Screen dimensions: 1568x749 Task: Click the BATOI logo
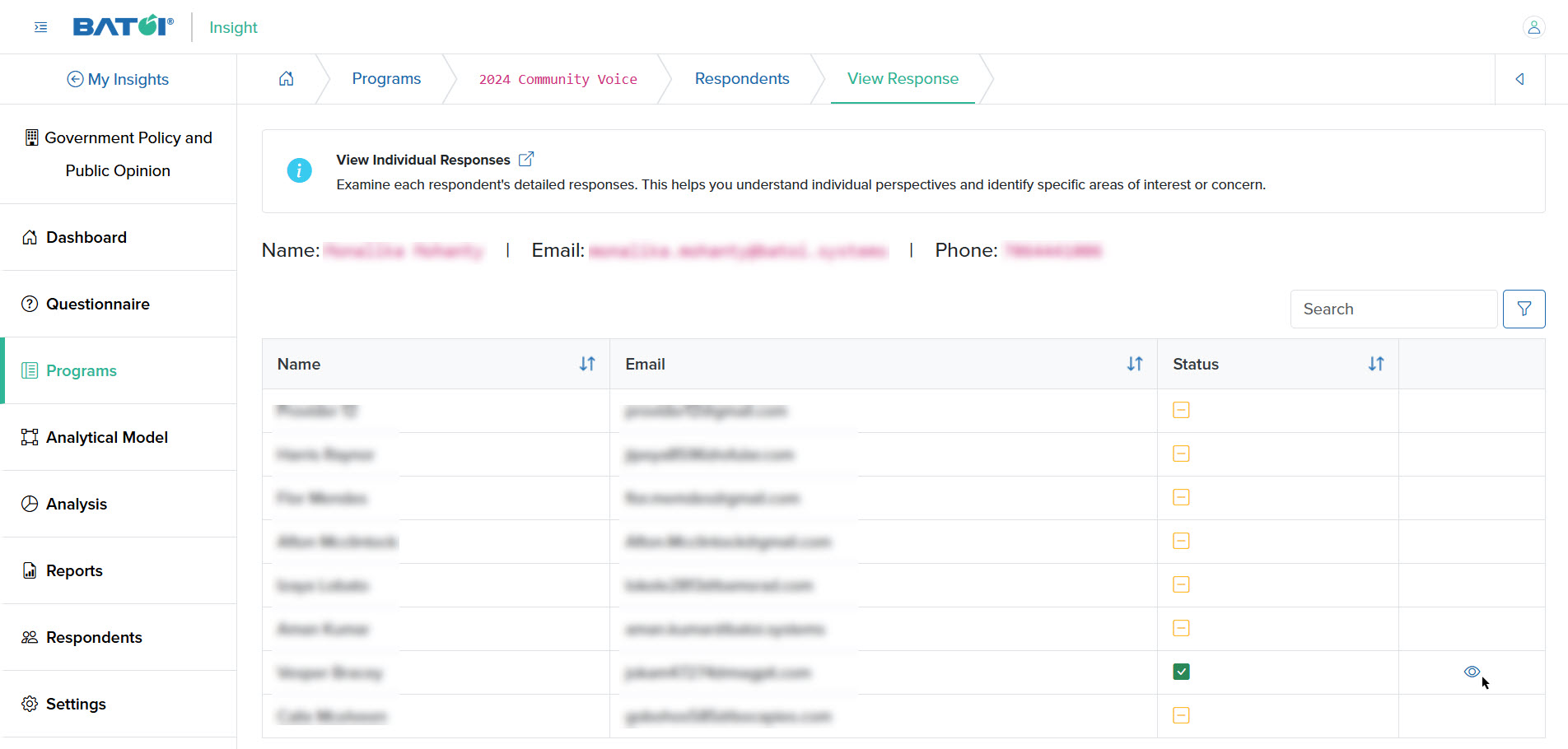123,26
